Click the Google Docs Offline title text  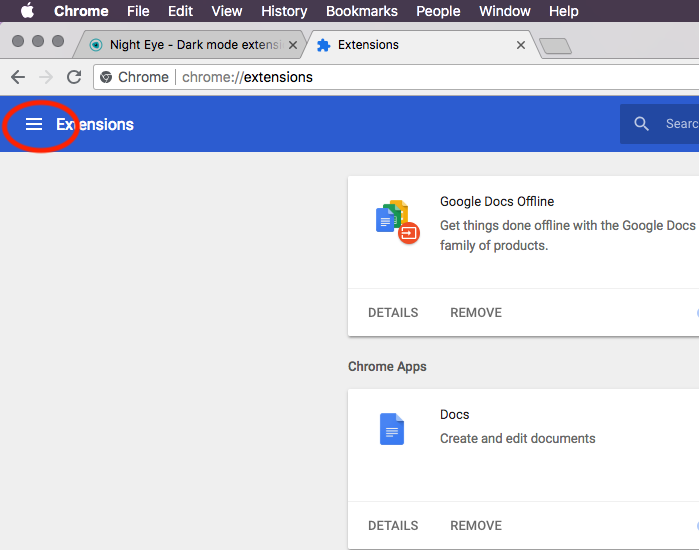pyautogui.click(x=497, y=201)
